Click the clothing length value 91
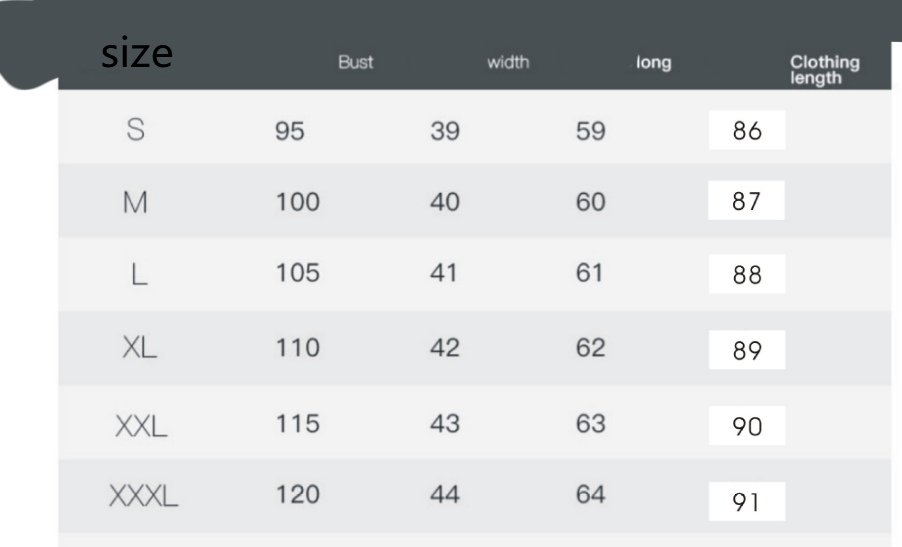Image resolution: width=902 pixels, height=547 pixels. 747,502
